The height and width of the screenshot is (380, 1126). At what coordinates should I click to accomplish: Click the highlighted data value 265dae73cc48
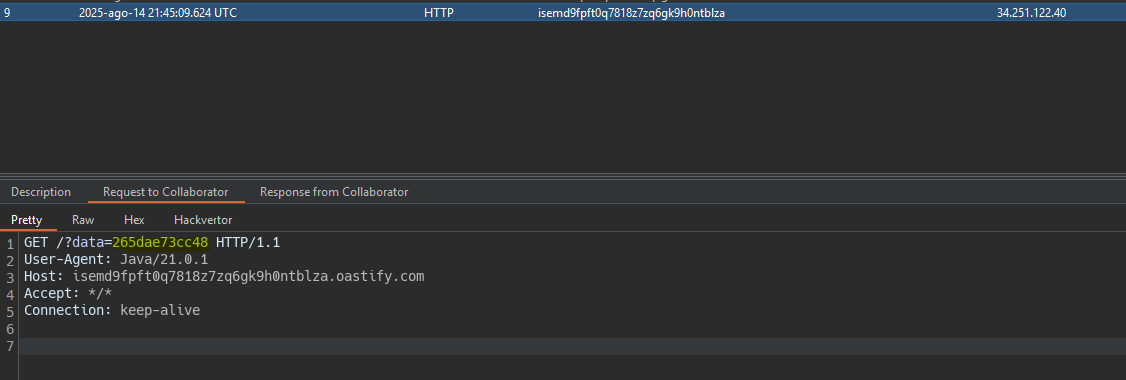(x=160, y=243)
